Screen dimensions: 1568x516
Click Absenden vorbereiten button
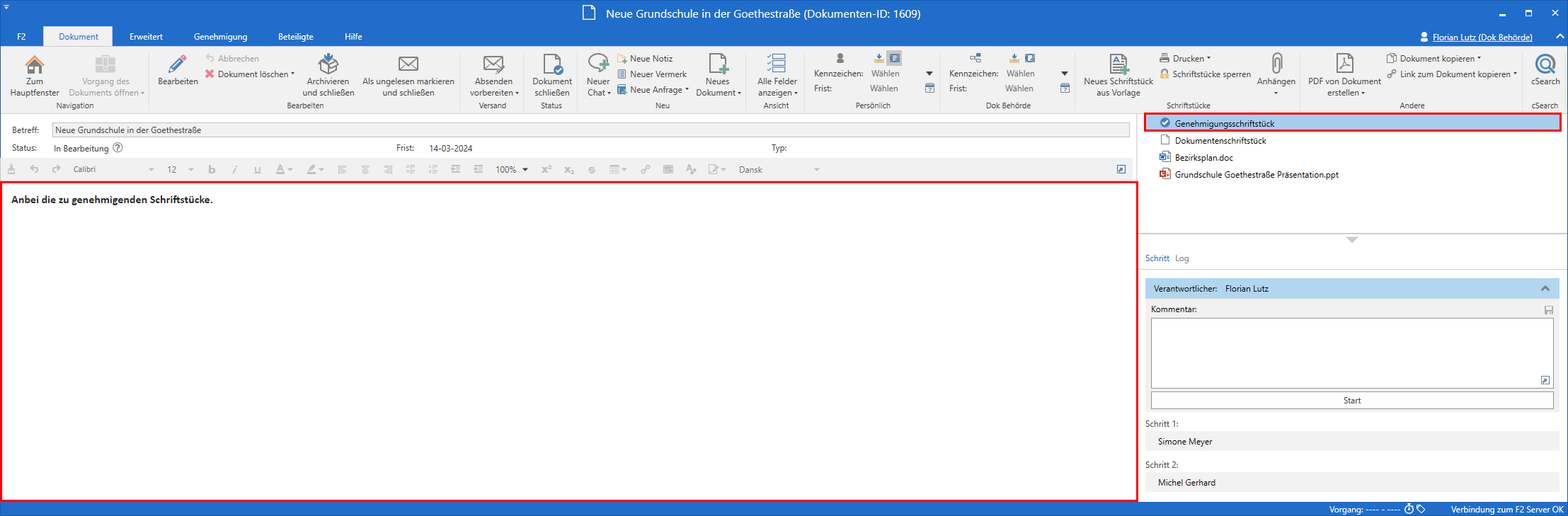coord(493,76)
